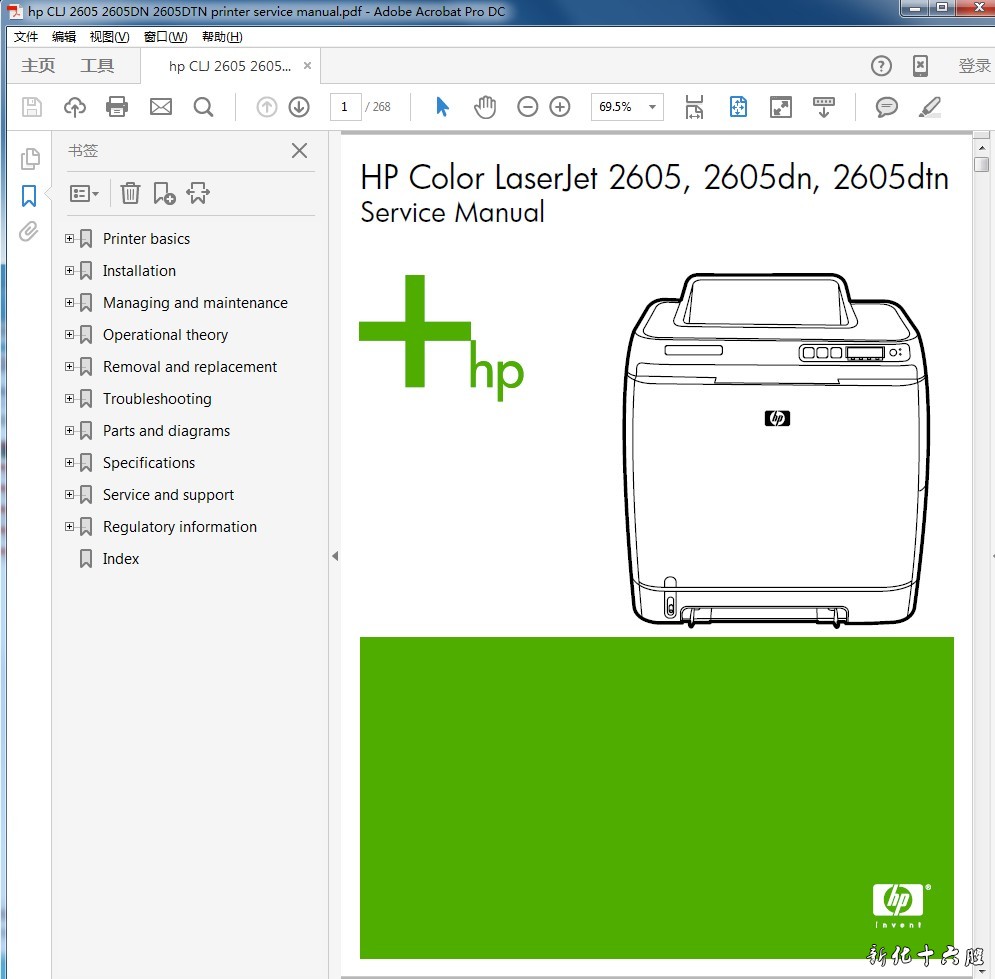The width and height of the screenshot is (995, 979).
Task: Expand the Parts and diagrams bookmark
Action: [70, 431]
